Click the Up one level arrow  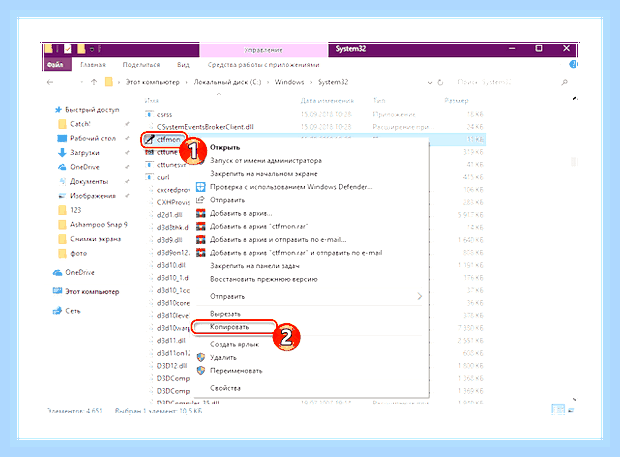[x=94, y=82]
